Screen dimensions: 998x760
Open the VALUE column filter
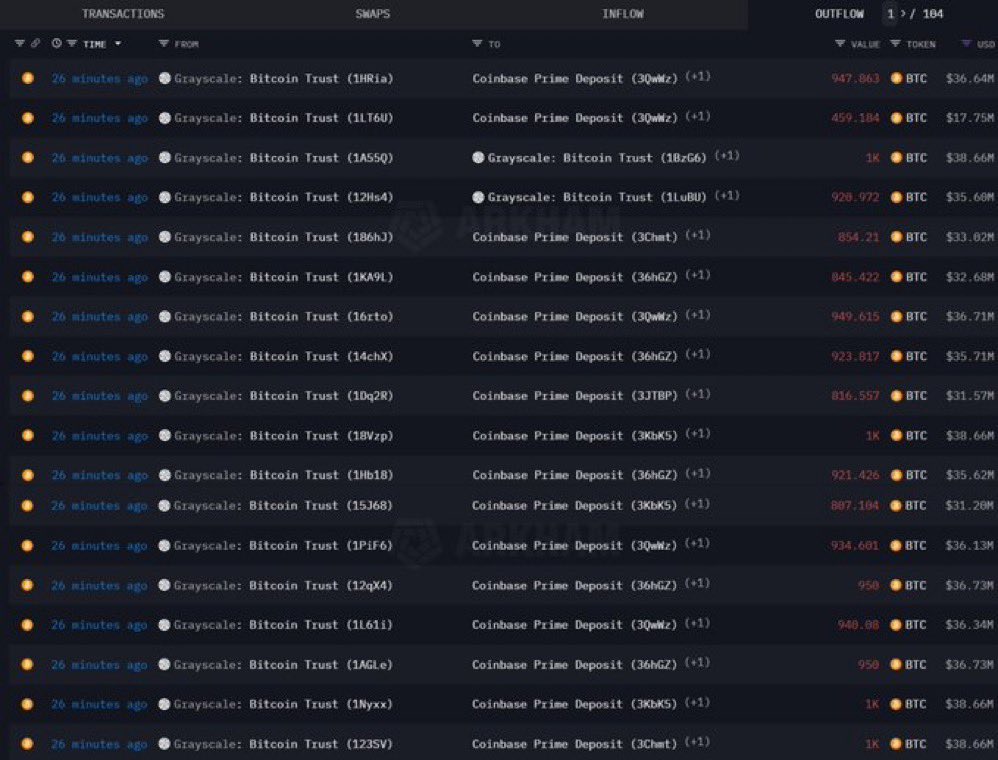tap(840, 43)
